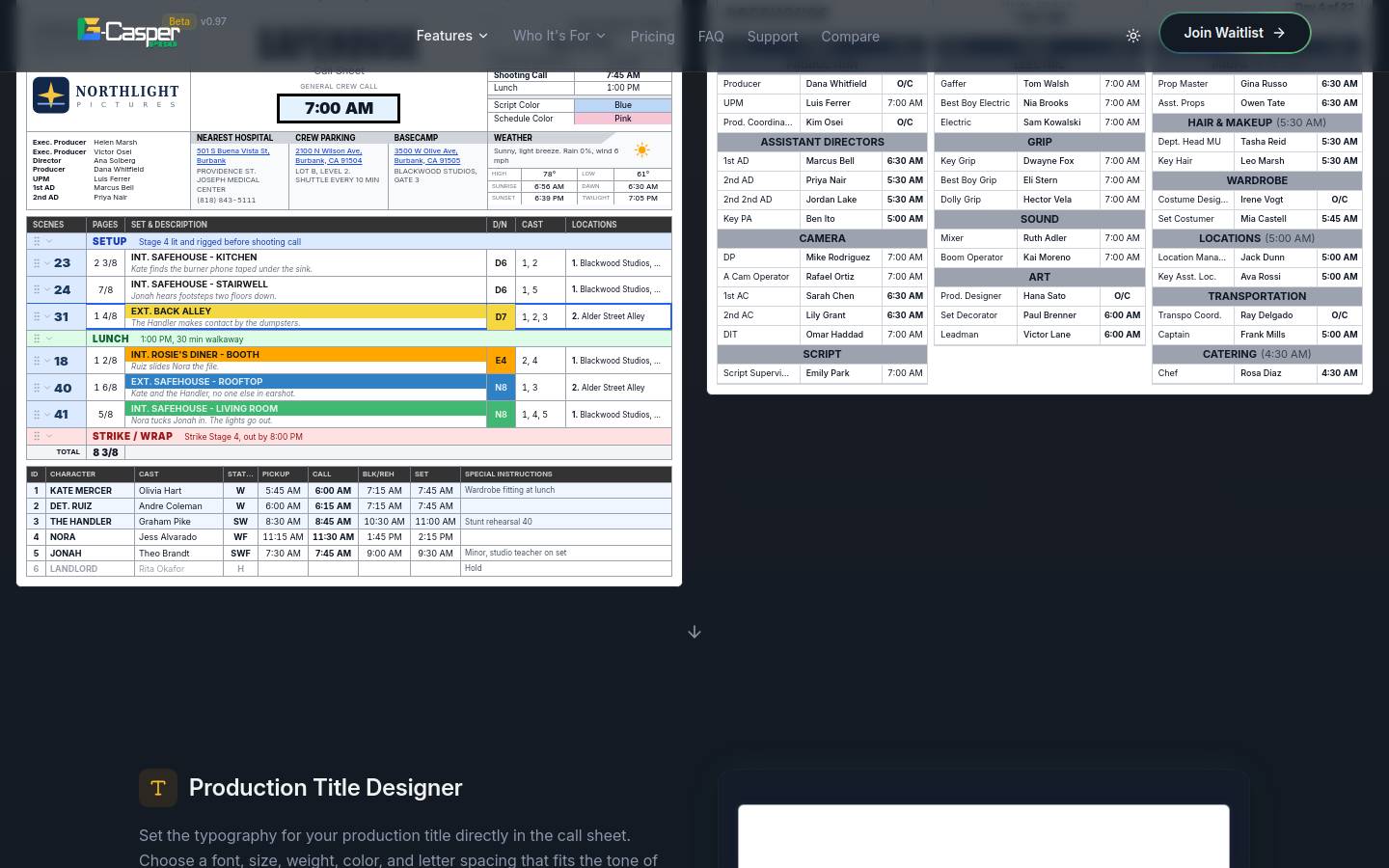Click the Northlight Pictures star logo

coord(51,95)
